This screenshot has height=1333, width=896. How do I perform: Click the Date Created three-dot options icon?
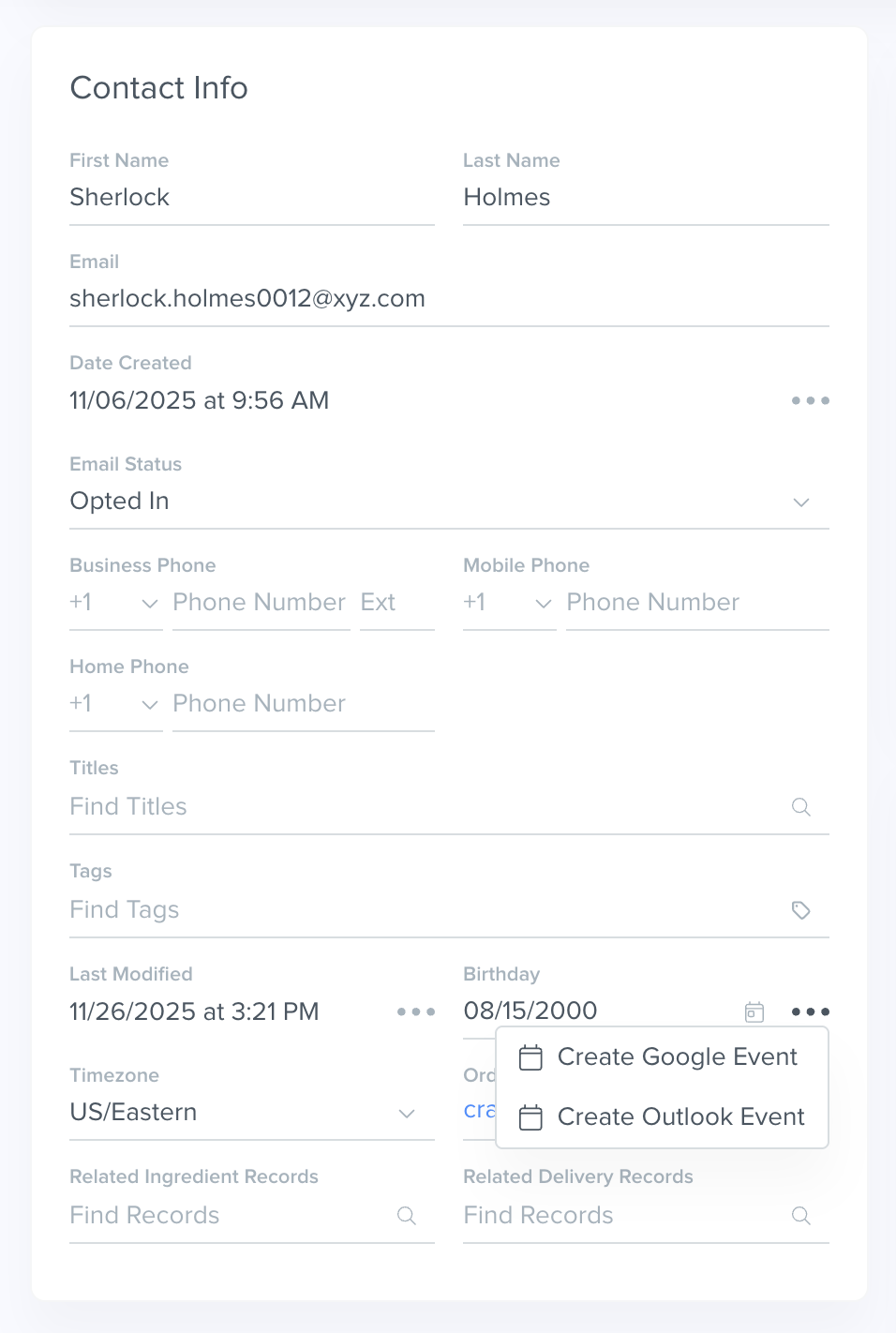coord(810,400)
